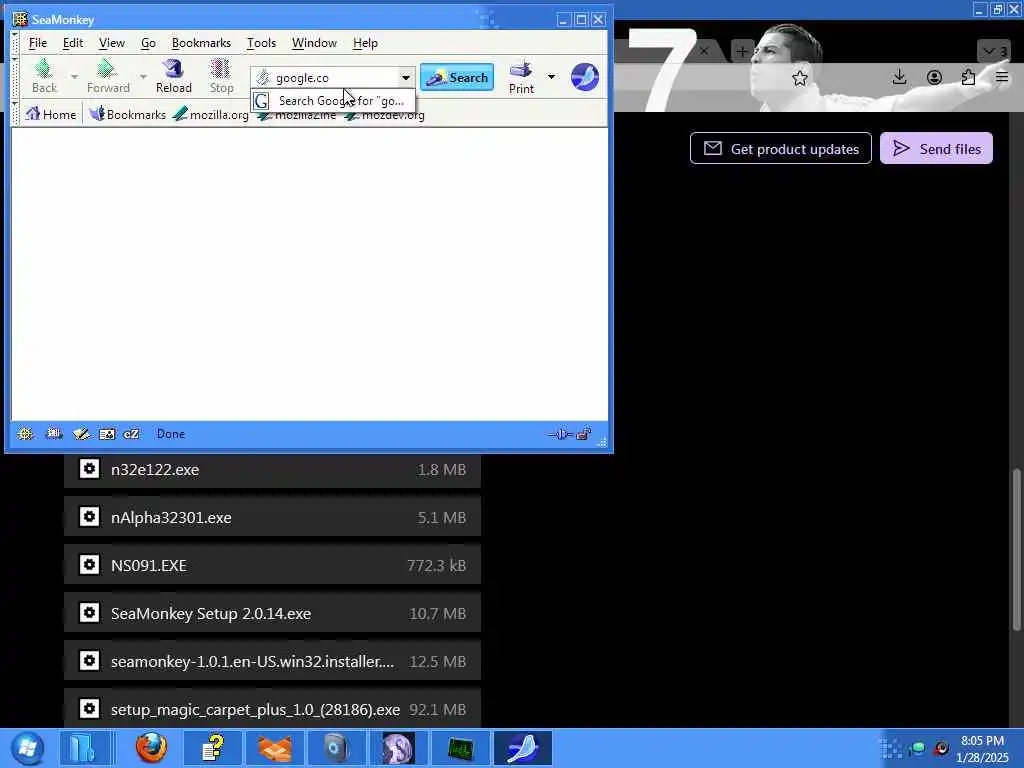Open the Window menu
The image size is (1024, 768).
click(x=314, y=43)
